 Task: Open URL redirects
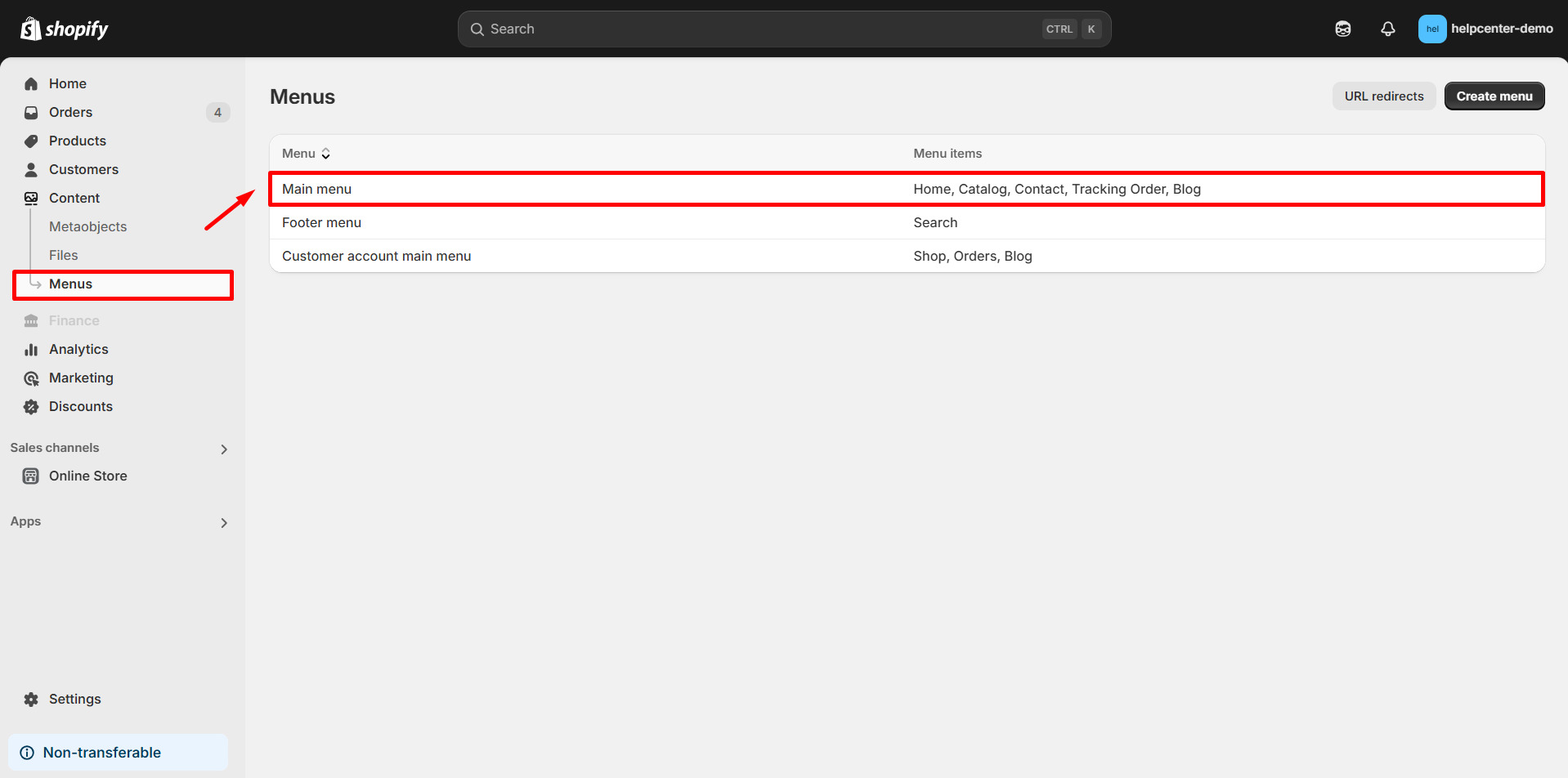[1383, 96]
